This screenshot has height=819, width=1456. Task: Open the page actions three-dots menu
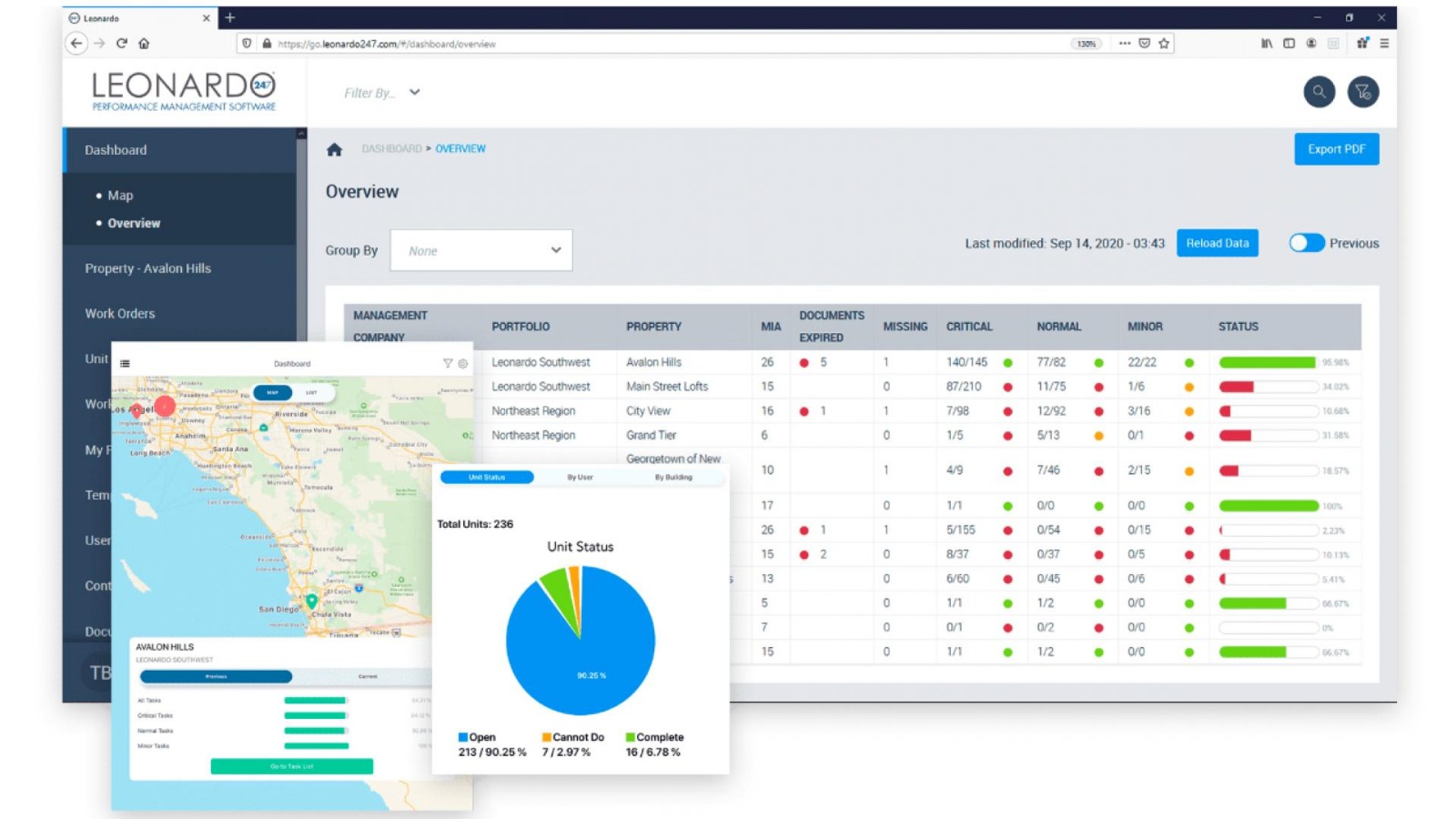pos(1125,43)
